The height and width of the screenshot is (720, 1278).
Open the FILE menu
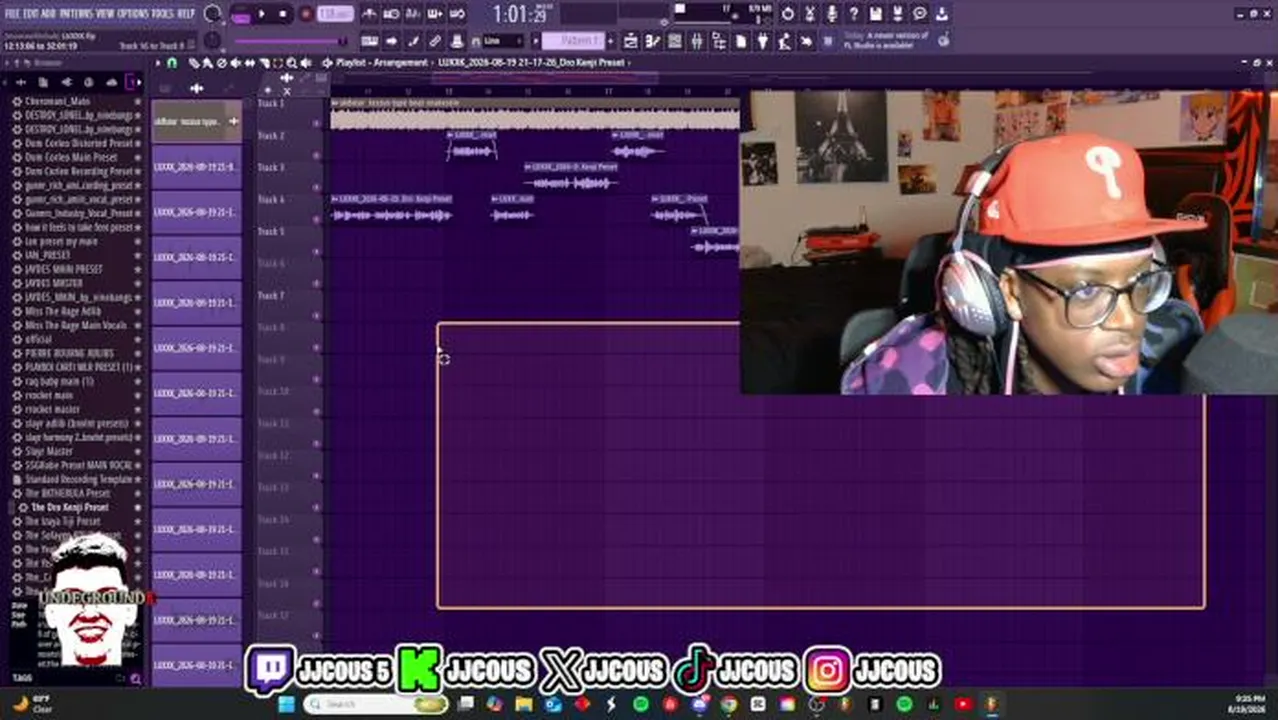tap(12, 13)
